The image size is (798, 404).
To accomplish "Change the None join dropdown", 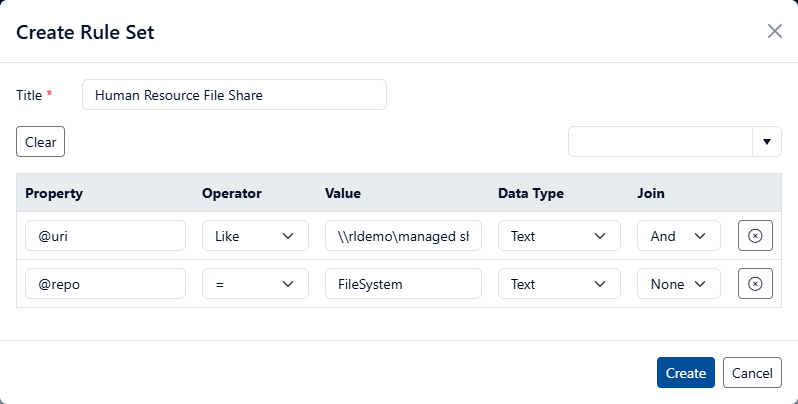I will tap(678, 284).
